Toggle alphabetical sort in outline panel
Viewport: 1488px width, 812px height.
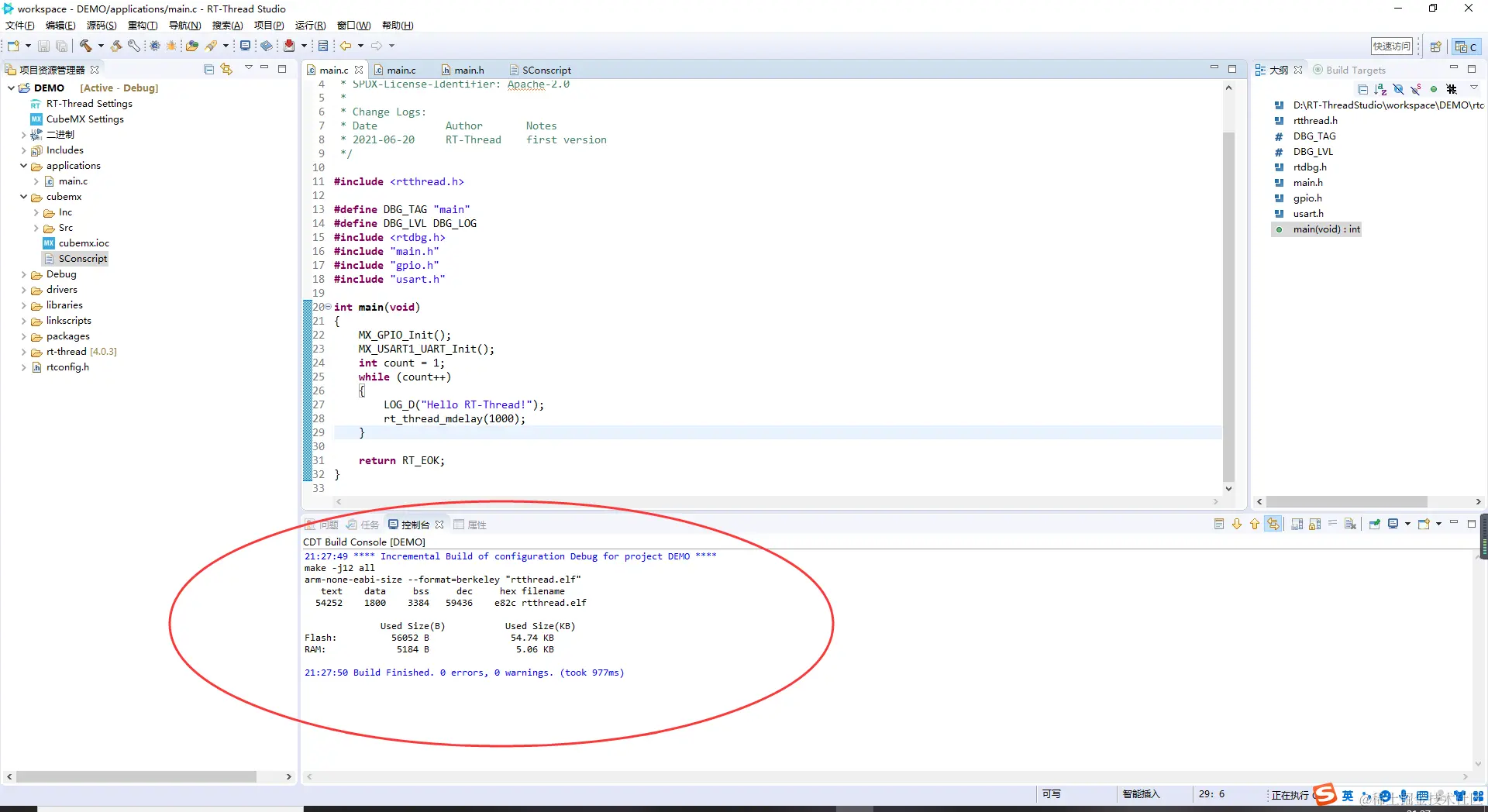coord(1380,89)
